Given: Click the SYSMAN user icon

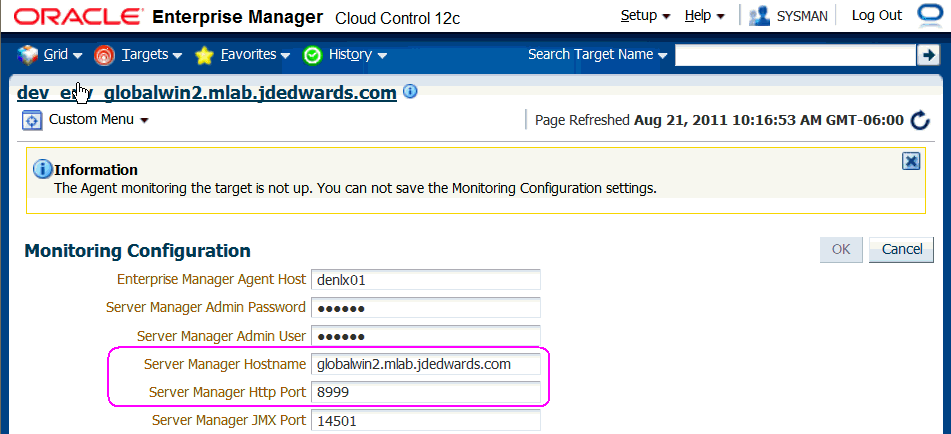Looking at the screenshot, I should point(758,16).
